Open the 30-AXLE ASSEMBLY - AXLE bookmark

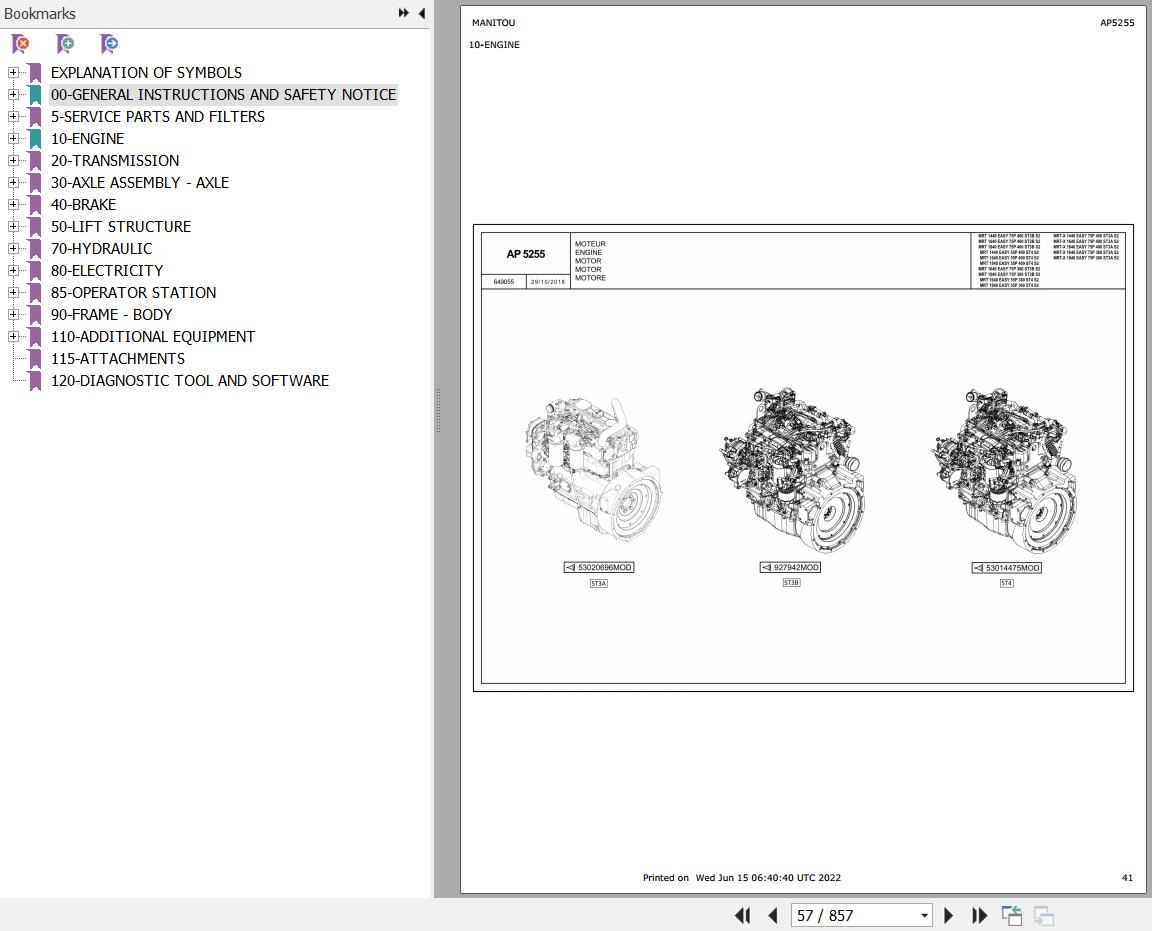(140, 183)
